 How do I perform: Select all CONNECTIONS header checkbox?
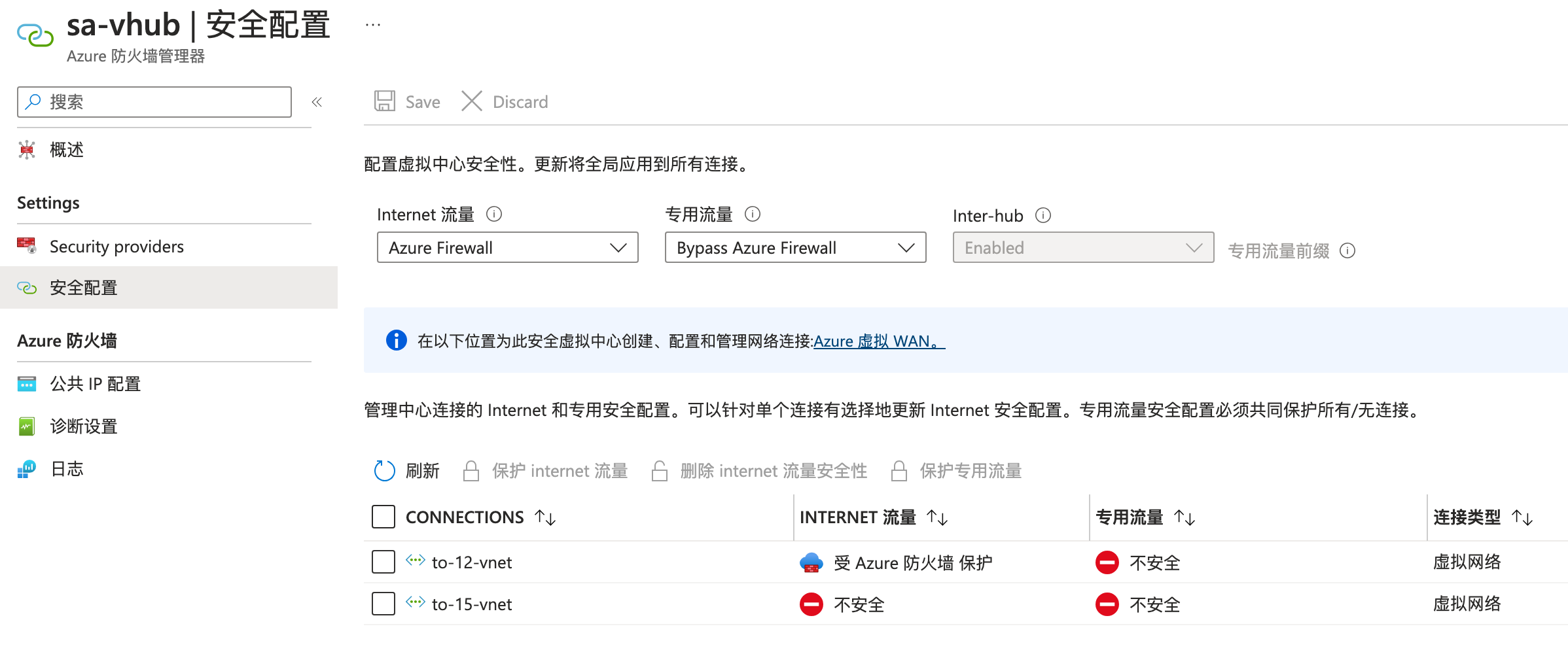[383, 517]
